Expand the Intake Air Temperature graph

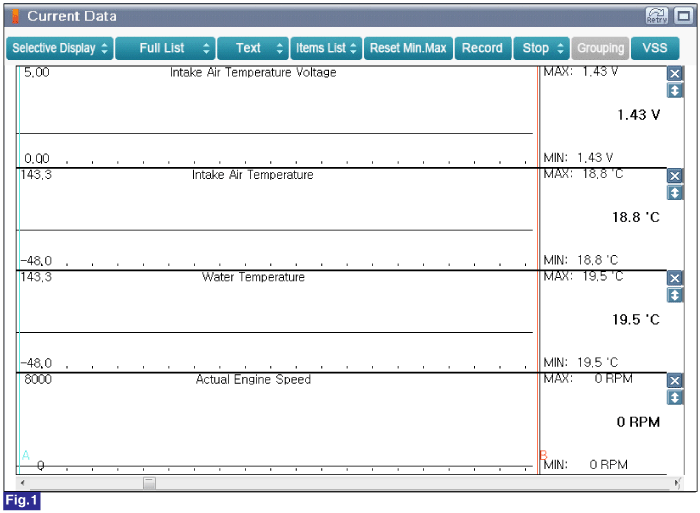click(675, 193)
